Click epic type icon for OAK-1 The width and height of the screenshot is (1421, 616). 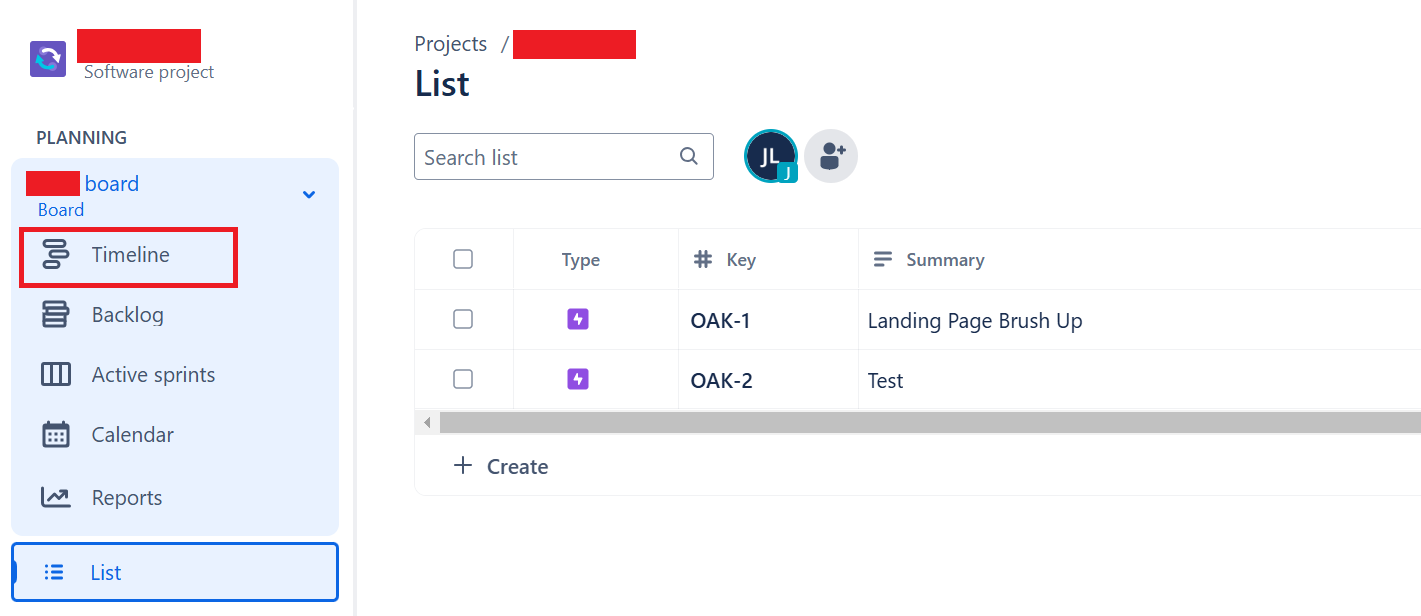tap(578, 319)
